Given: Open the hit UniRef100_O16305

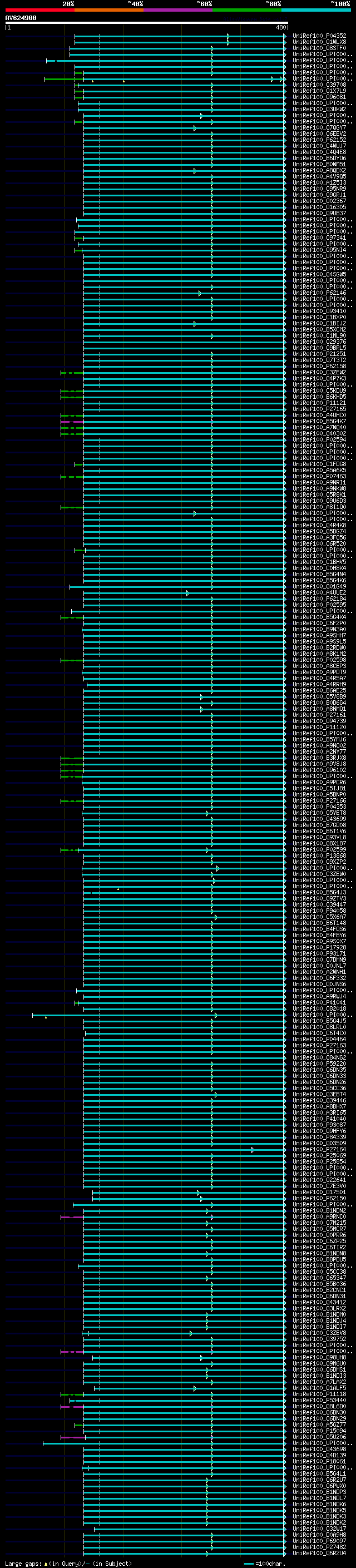Looking at the screenshot, I should point(319,207).
